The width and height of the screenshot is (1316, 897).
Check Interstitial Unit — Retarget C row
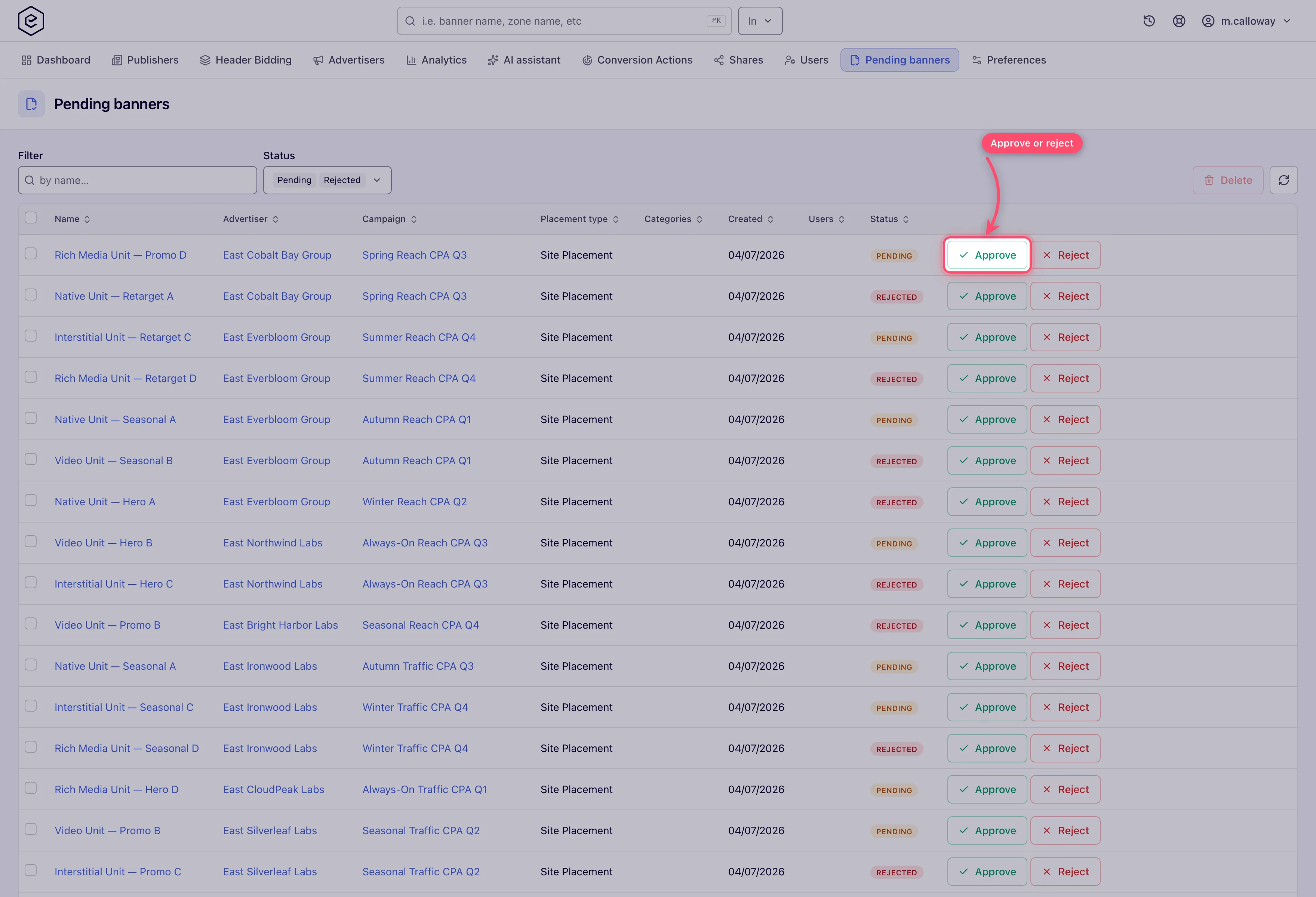tap(31, 336)
